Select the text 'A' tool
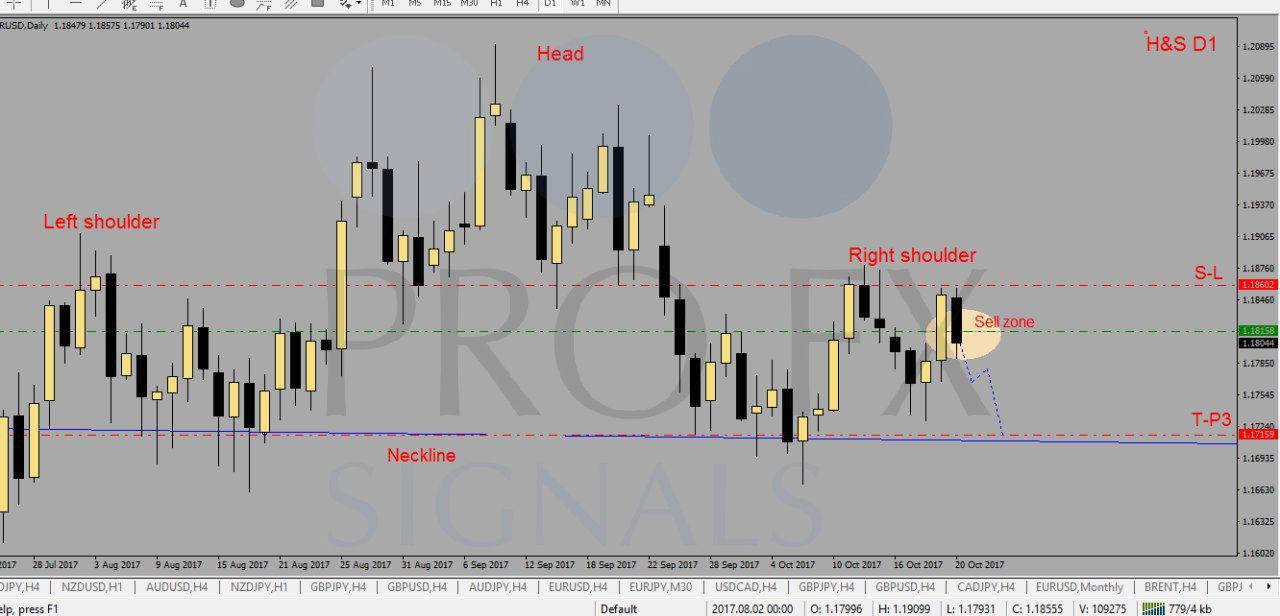This screenshot has height=616, width=1280. [183, 4]
